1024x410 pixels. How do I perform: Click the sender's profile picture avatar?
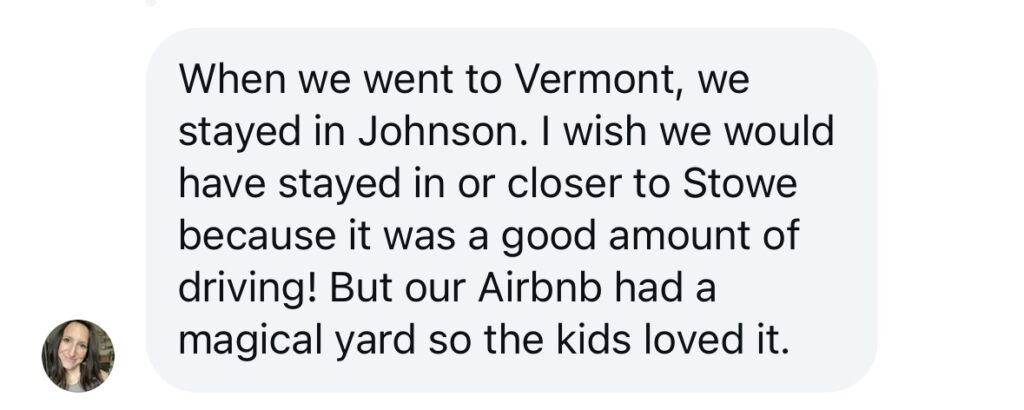(78, 356)
